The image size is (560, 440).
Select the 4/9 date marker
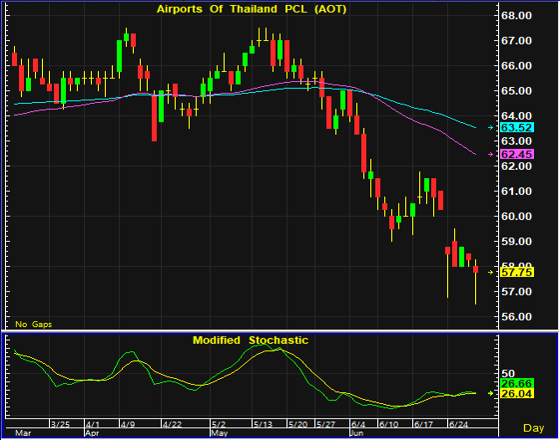pyautogui.click(x=128, y=425)
